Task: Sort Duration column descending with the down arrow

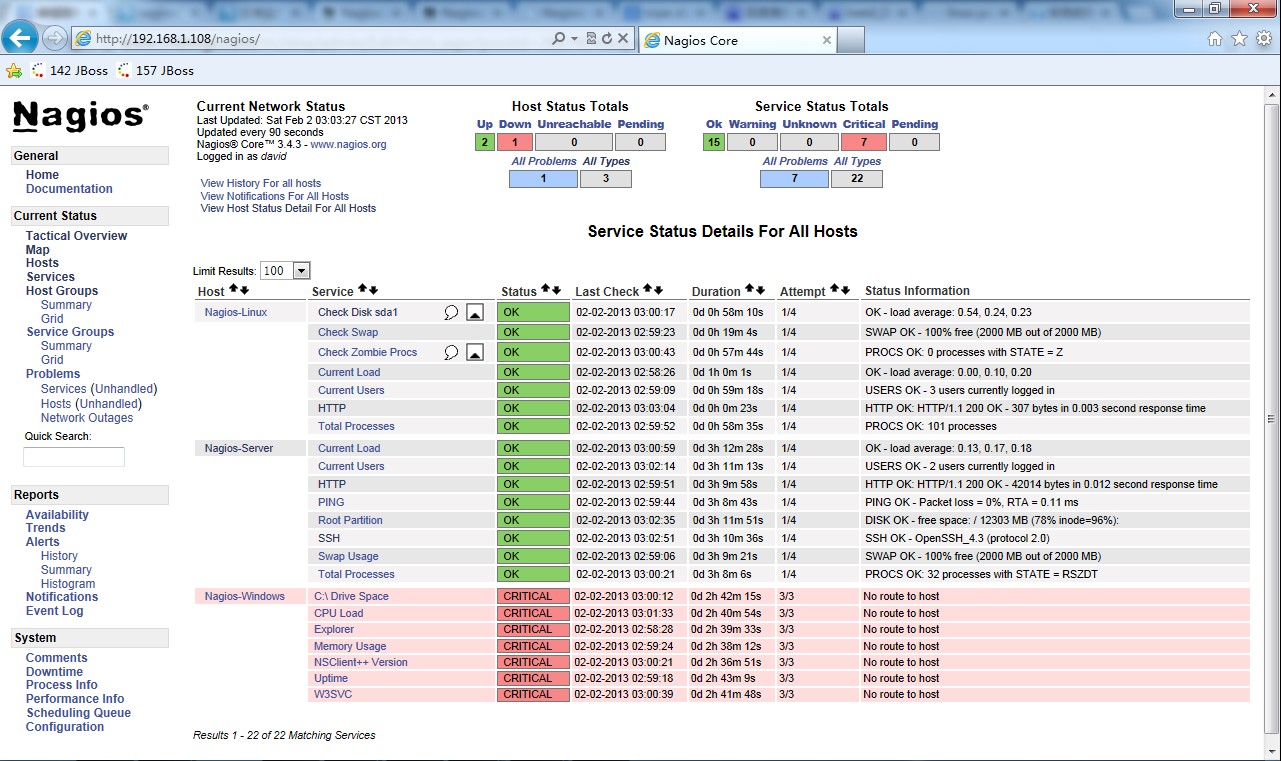Action: click(x=760, y=290)
